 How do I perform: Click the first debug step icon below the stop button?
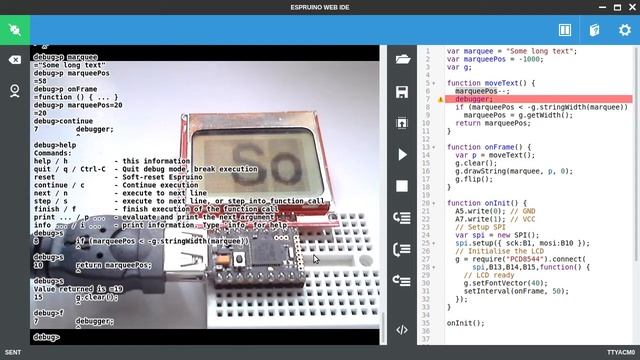(x=402, y=218)
